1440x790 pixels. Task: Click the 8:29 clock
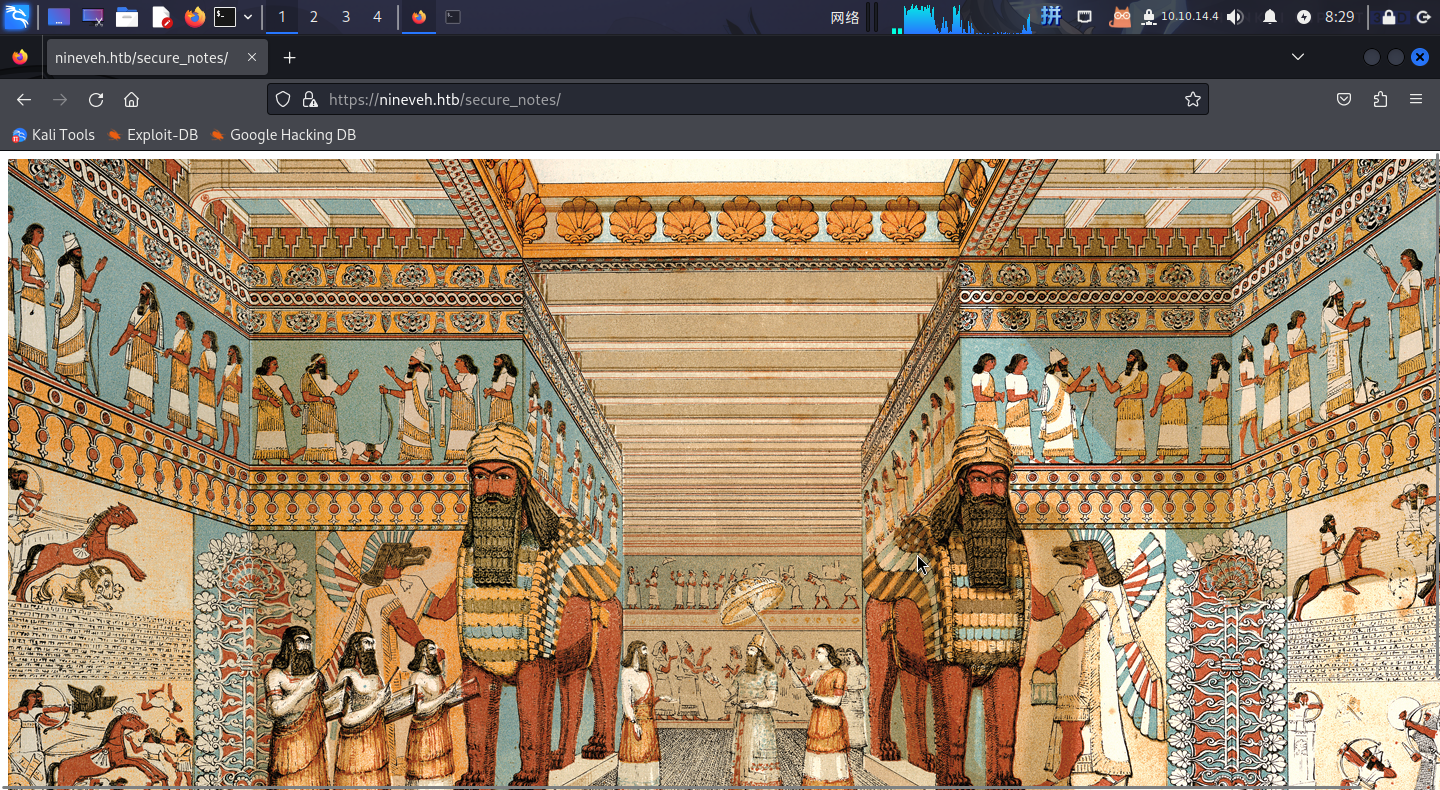tap(1340, 17)
